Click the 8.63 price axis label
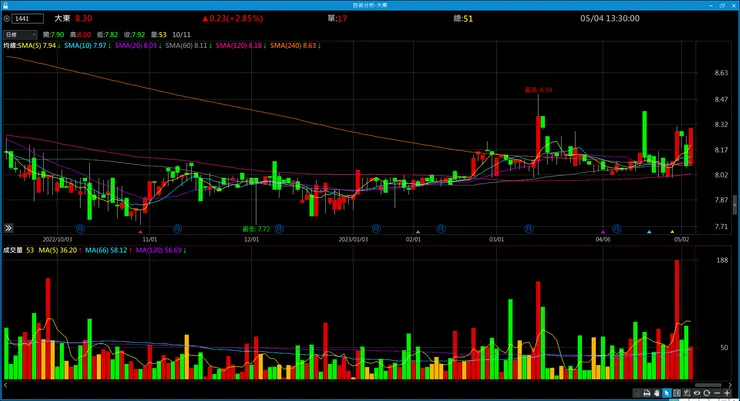The image size is (740, 401). click(721, 73)
